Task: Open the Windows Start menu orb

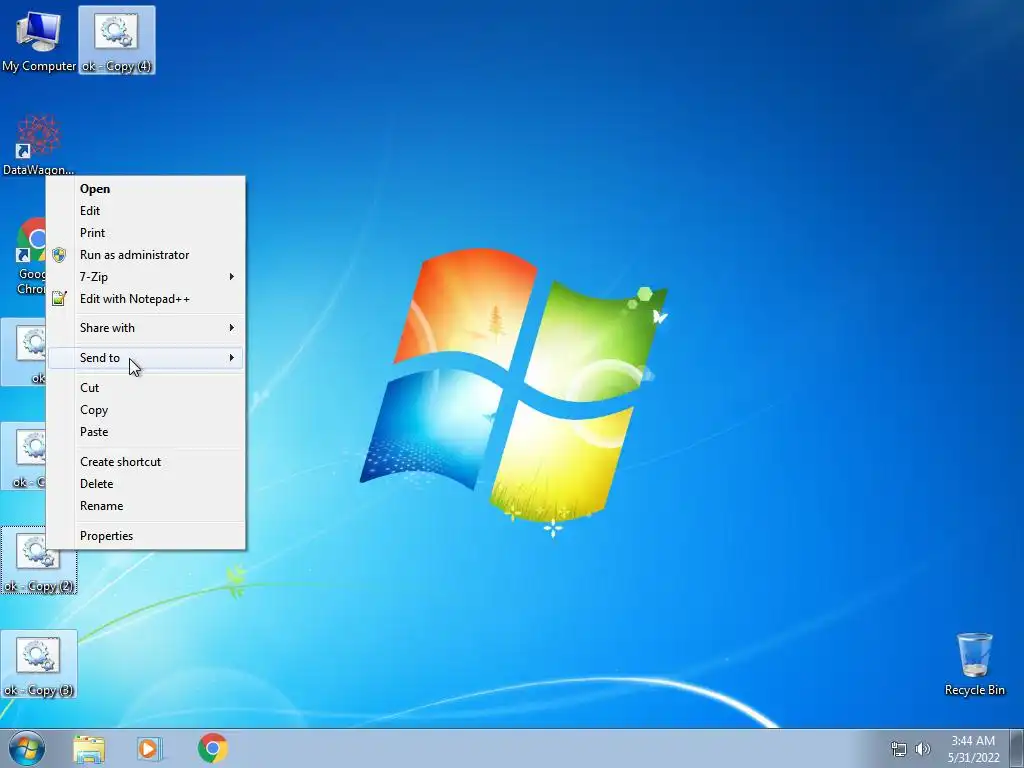Action: (27, 748)
